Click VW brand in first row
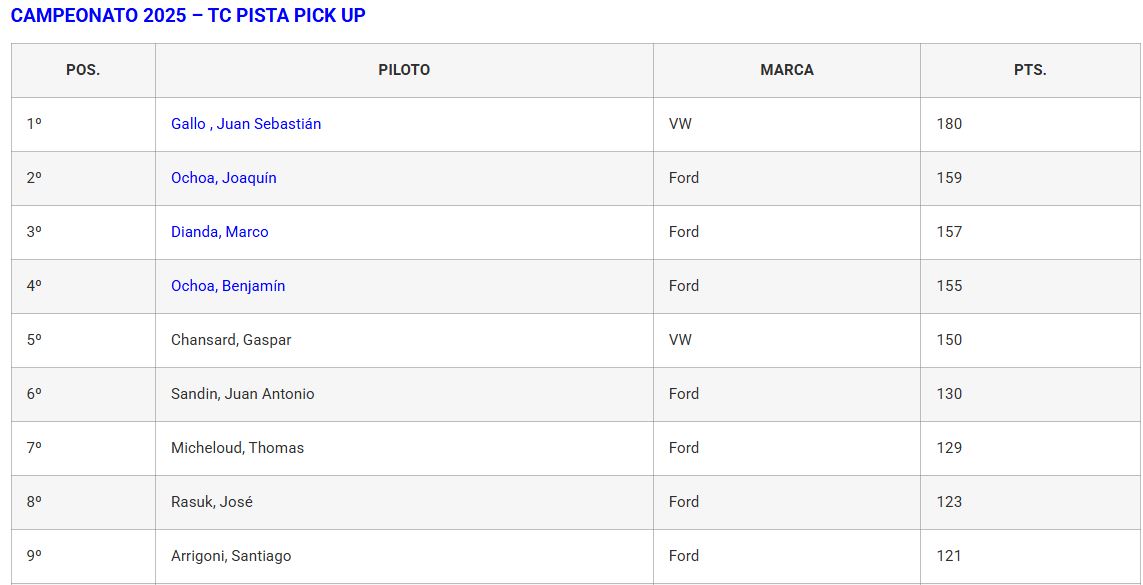1143x585 pixels. coord(680,124)
